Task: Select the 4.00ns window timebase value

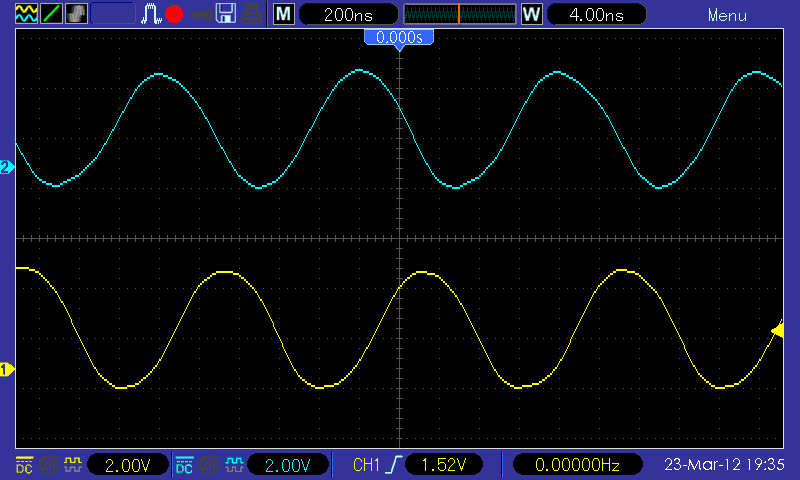Action: (x=596, y=14)
